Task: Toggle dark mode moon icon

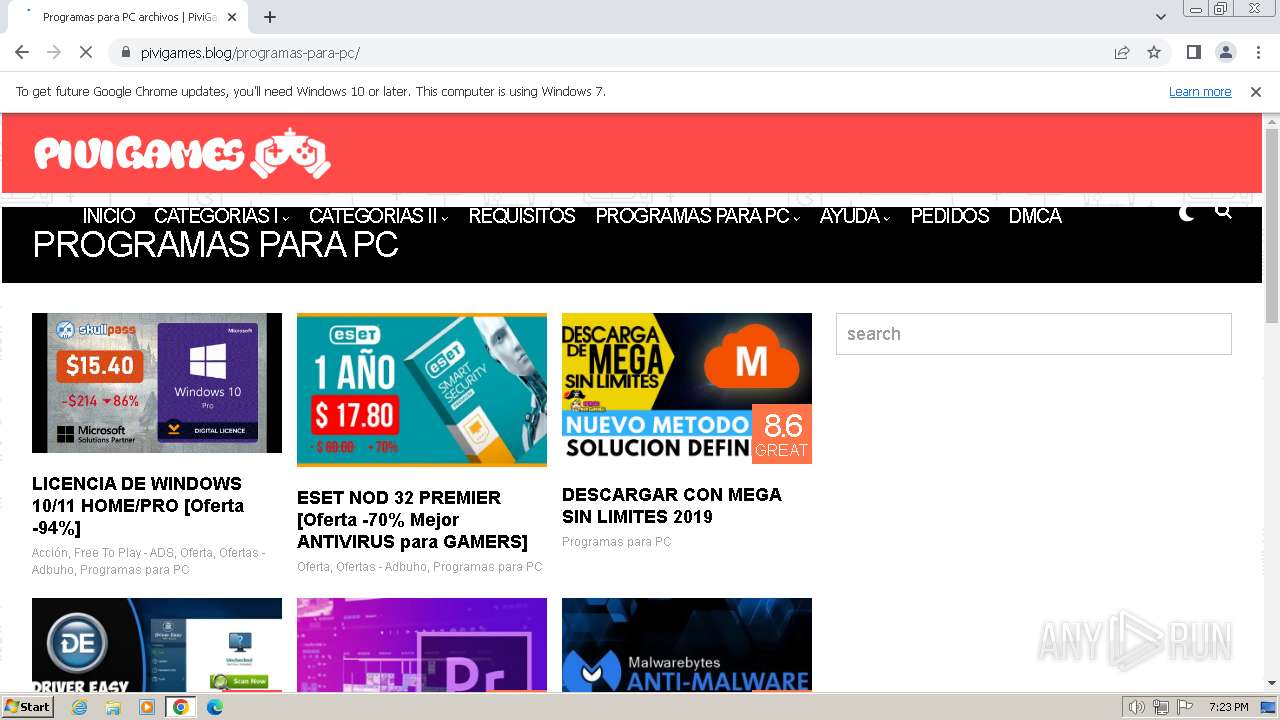Action: (x=1187, y=213)
